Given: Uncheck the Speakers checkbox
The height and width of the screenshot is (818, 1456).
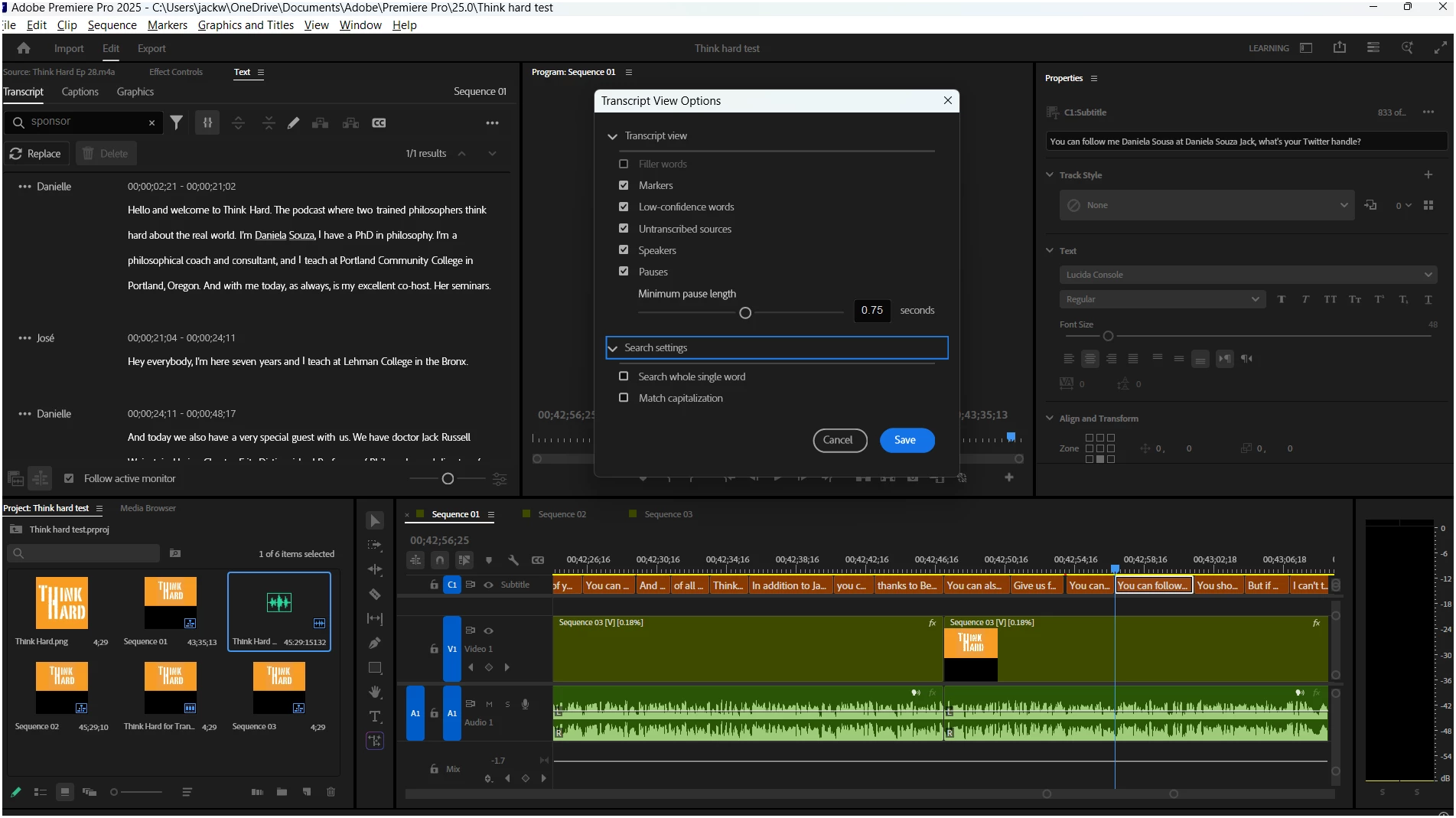Looking at the screenshot, I should click(624, 250).
